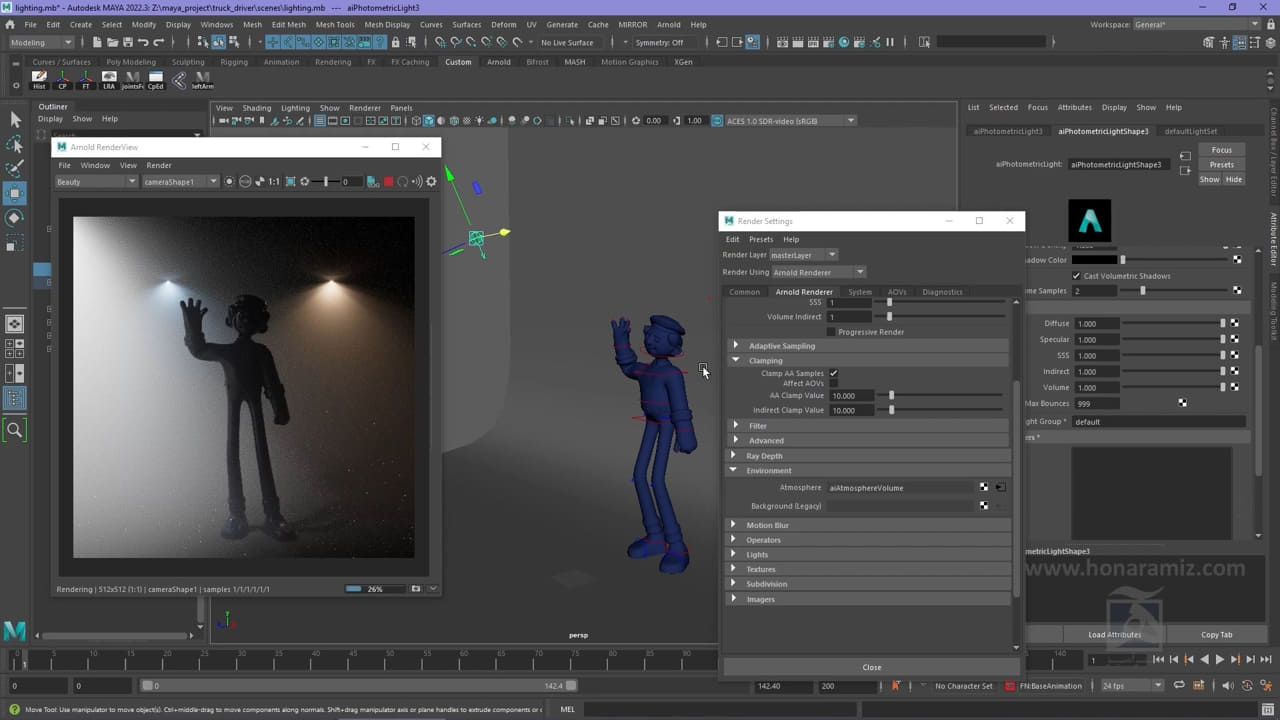The image size is (1280, 720).
Task: Click the Hide button in Attribute Editor
Action: click(x=1234, y=180)
